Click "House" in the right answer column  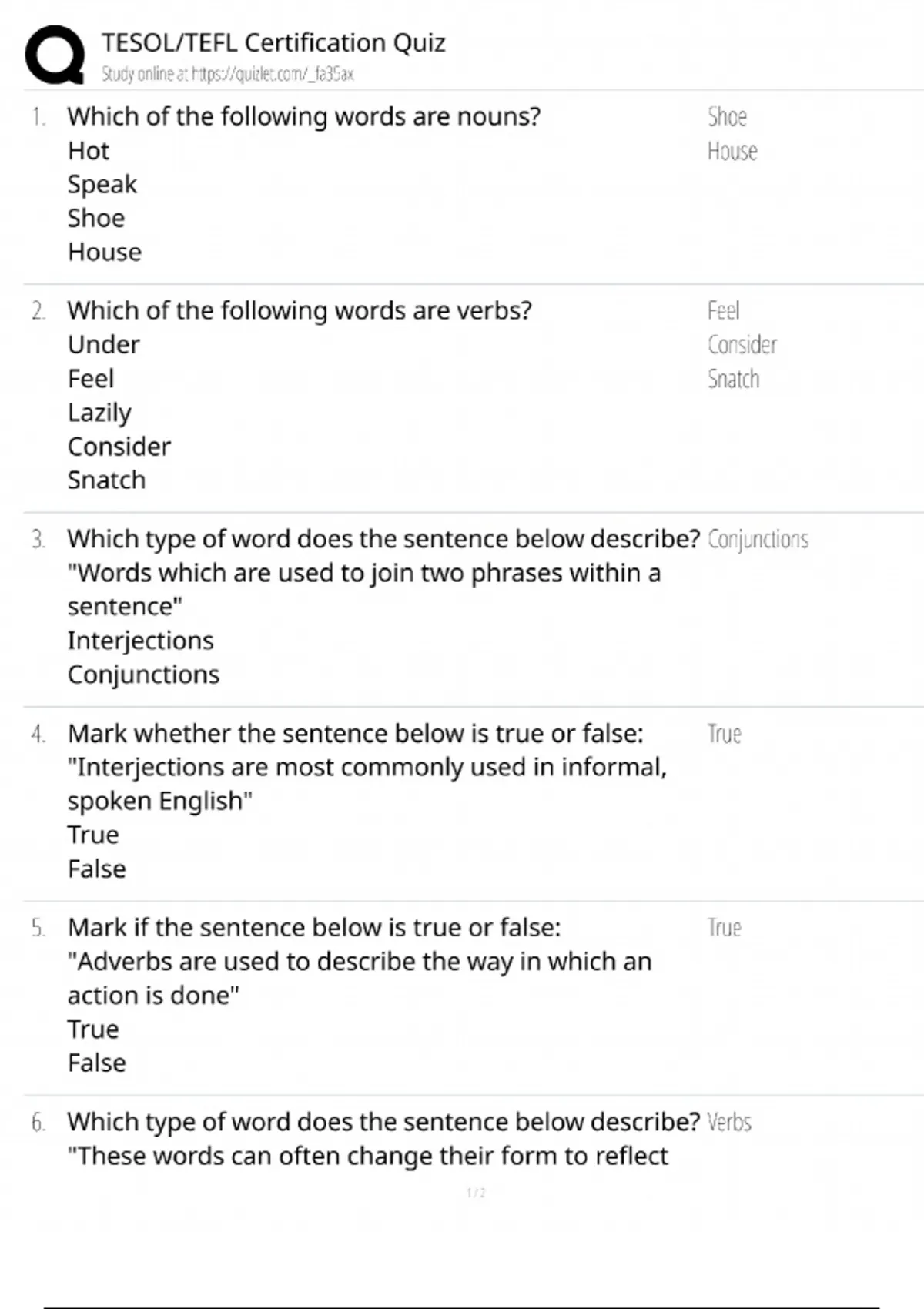point(732,152)
